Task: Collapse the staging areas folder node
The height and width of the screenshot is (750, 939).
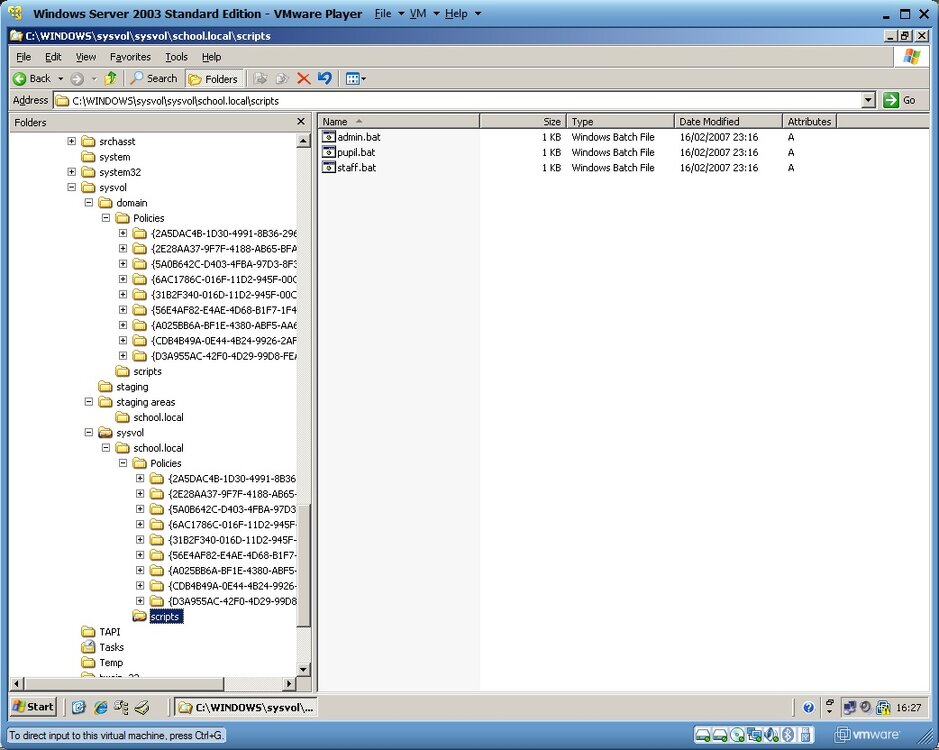Action: 89,402
